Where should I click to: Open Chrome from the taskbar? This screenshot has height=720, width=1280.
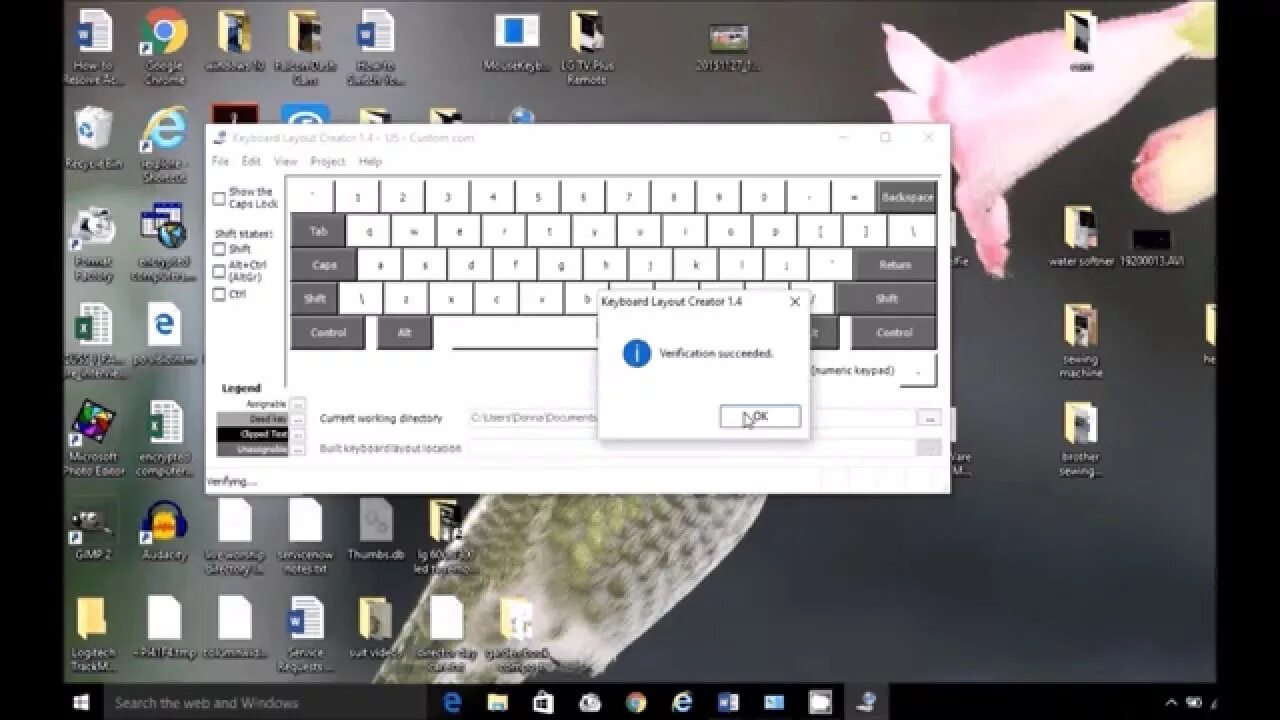pos(636,702)
